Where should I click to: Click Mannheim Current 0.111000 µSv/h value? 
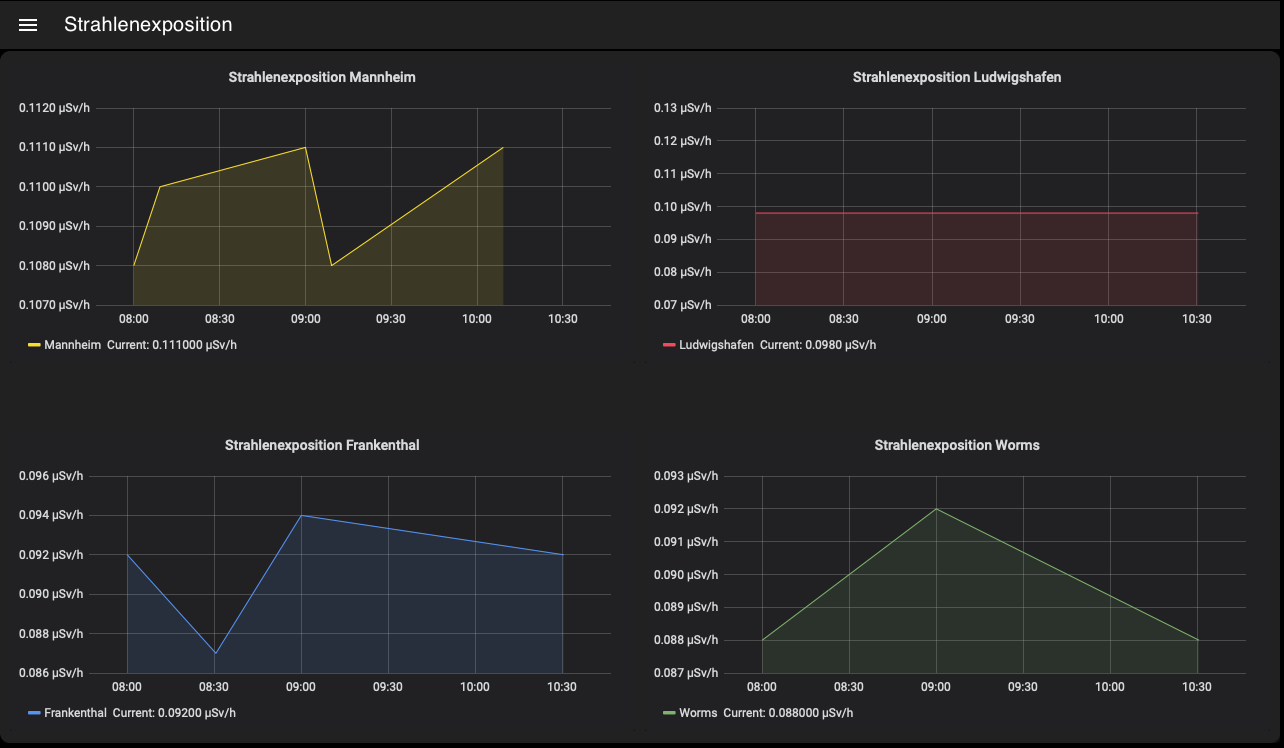172,345
